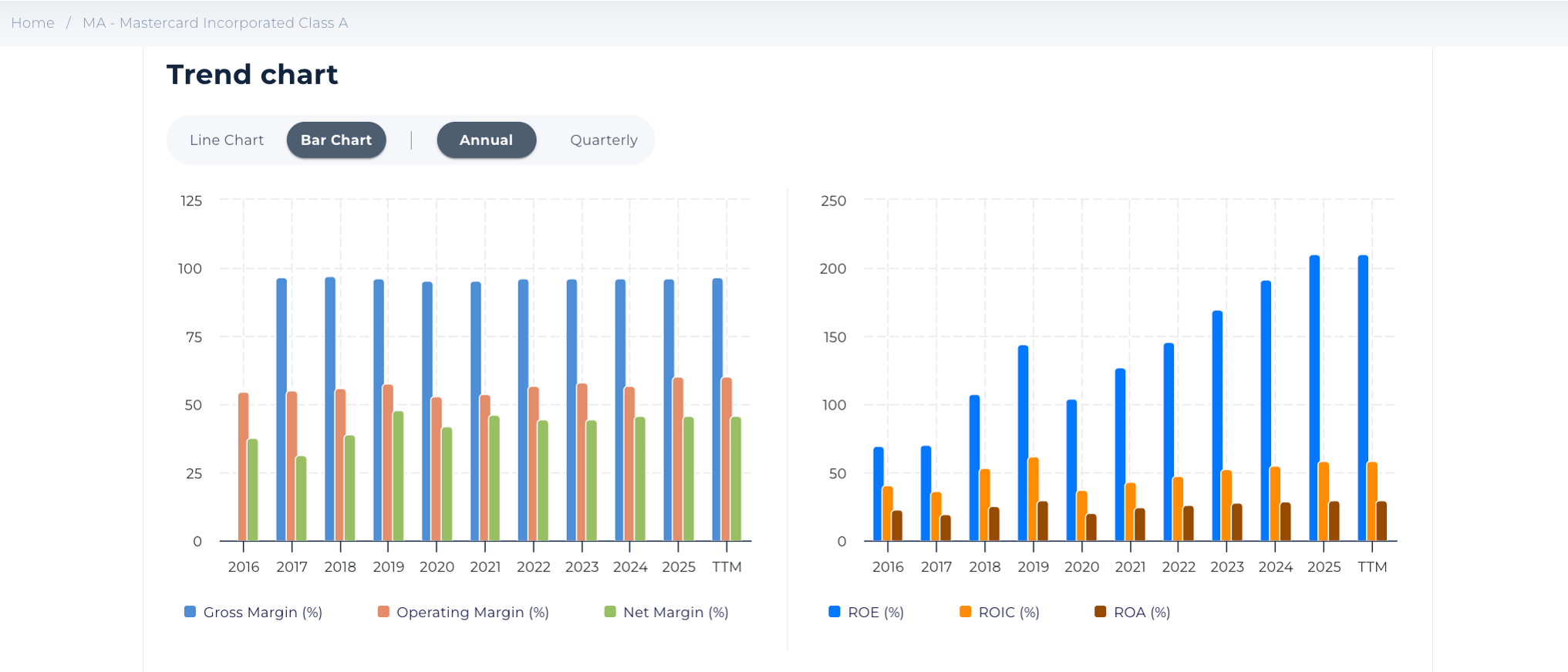Toggle ROIC (%) series label

(1009, 612)
